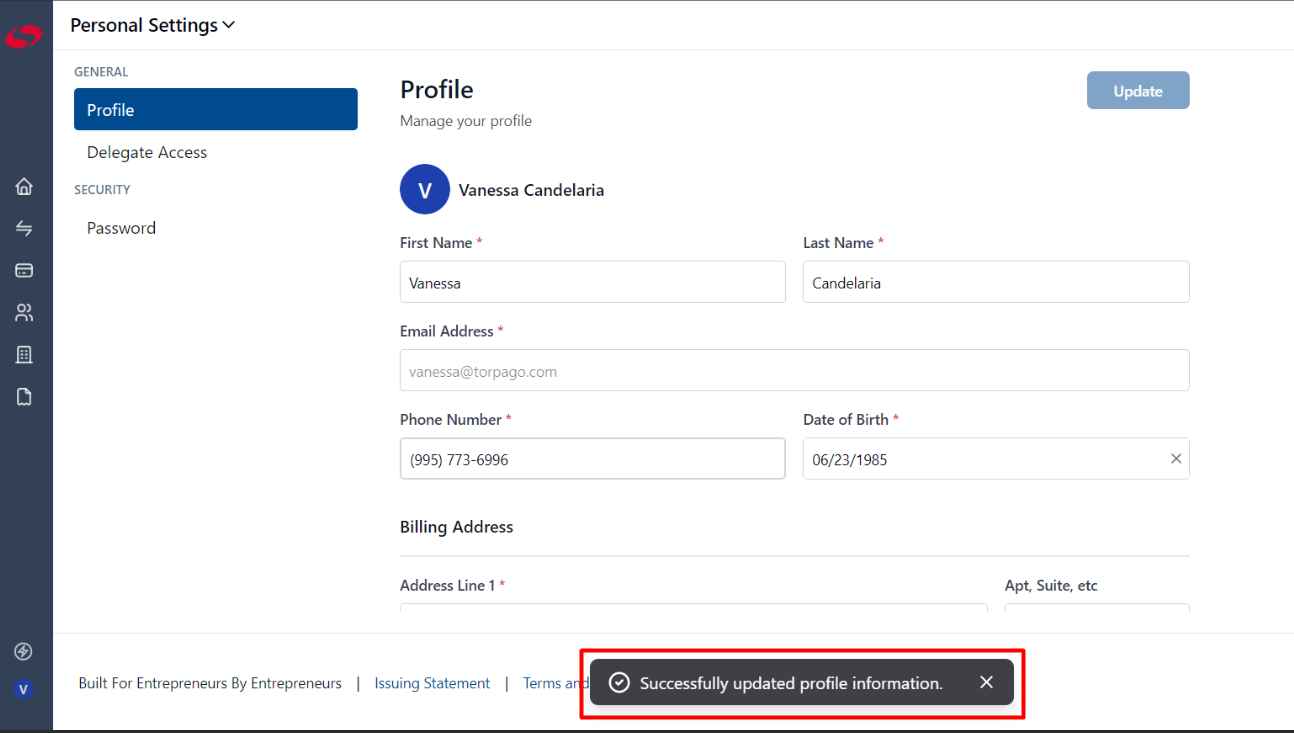The image size is (1294, 733).
Task: Open the Home icon in sidebar
Action: tap(24, 187)
